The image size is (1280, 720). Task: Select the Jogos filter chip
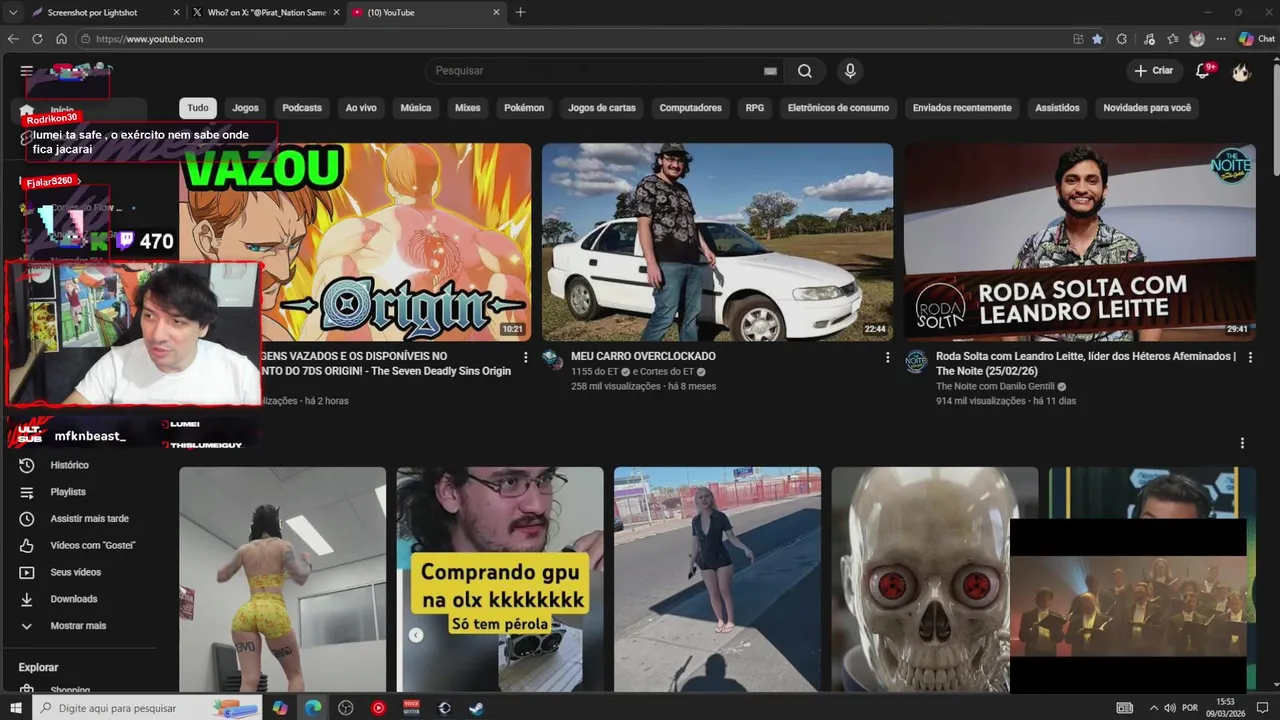pos(245,108)
